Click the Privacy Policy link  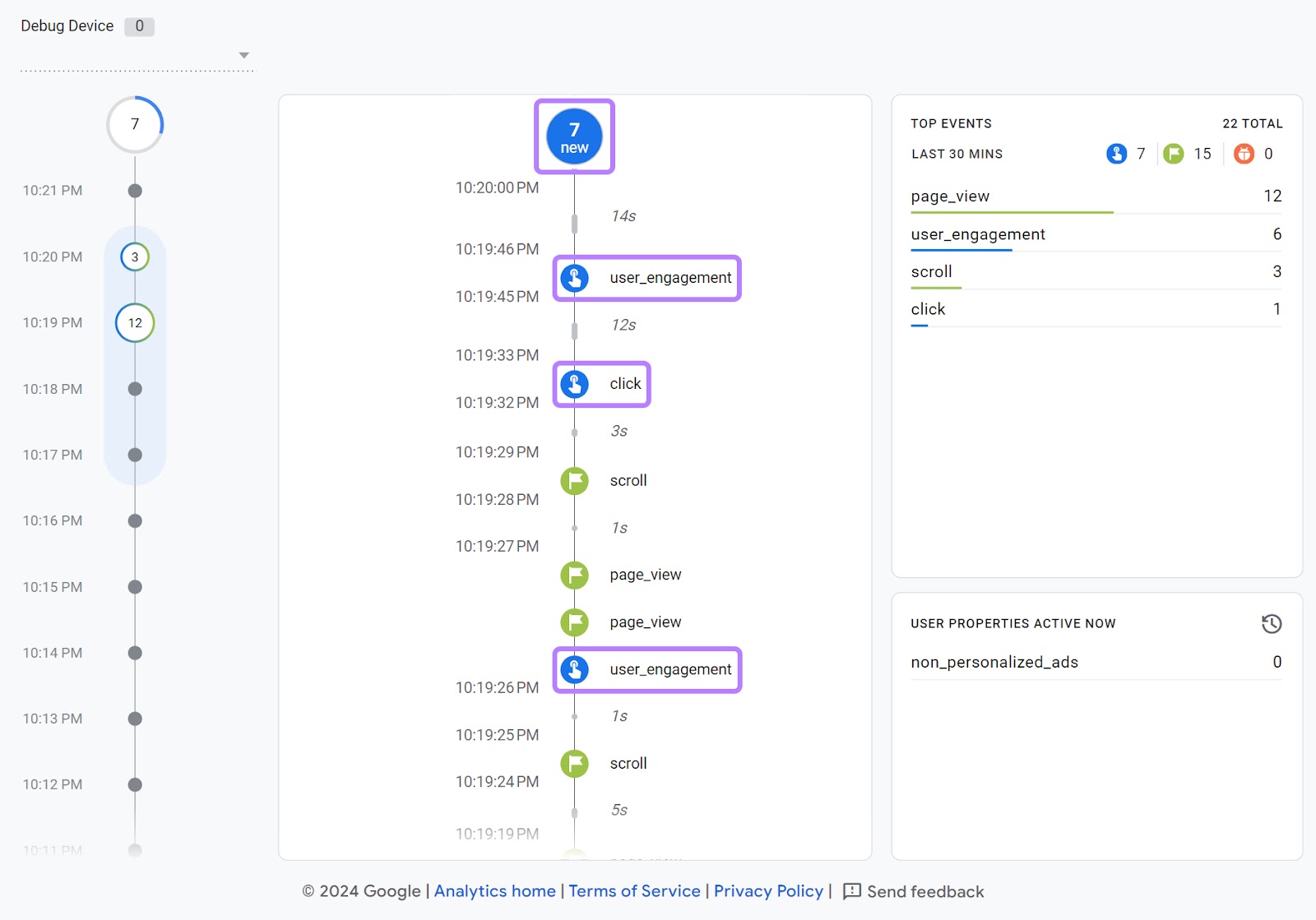[767, 891]
